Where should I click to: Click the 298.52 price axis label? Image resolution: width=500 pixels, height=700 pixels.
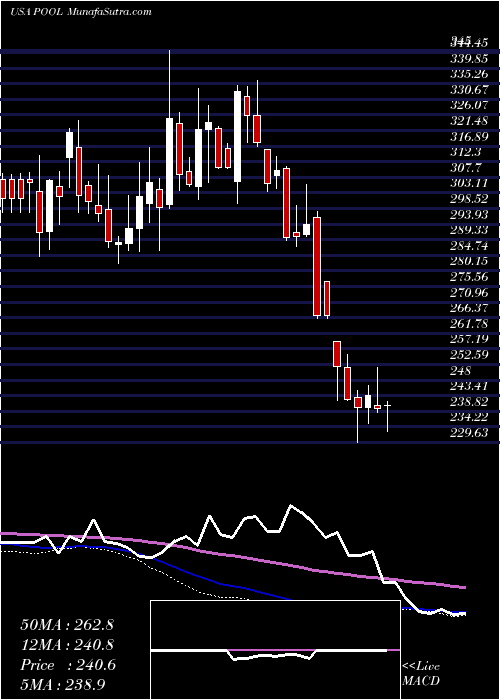click(469, 199)
